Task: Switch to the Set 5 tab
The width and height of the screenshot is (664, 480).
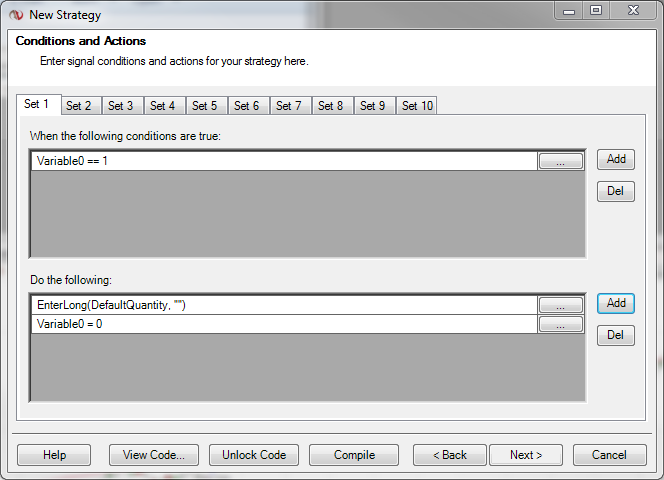Action: coord(205,106)
